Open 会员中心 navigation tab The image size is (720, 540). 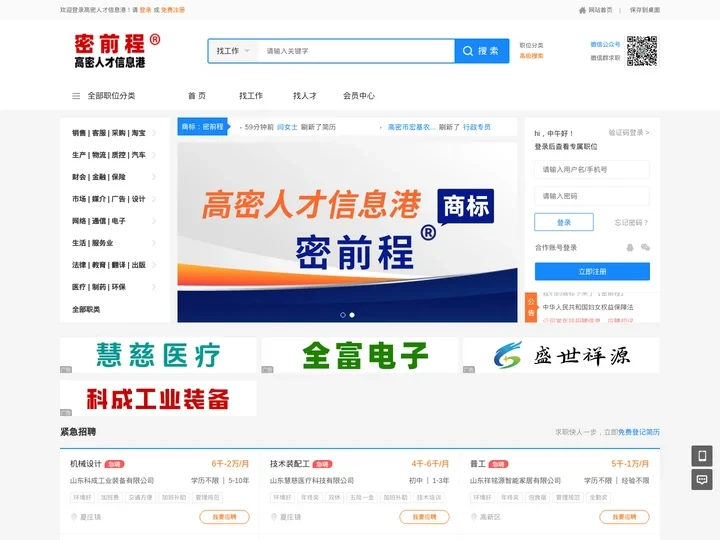pyautogui.click(x=359, y=96)
